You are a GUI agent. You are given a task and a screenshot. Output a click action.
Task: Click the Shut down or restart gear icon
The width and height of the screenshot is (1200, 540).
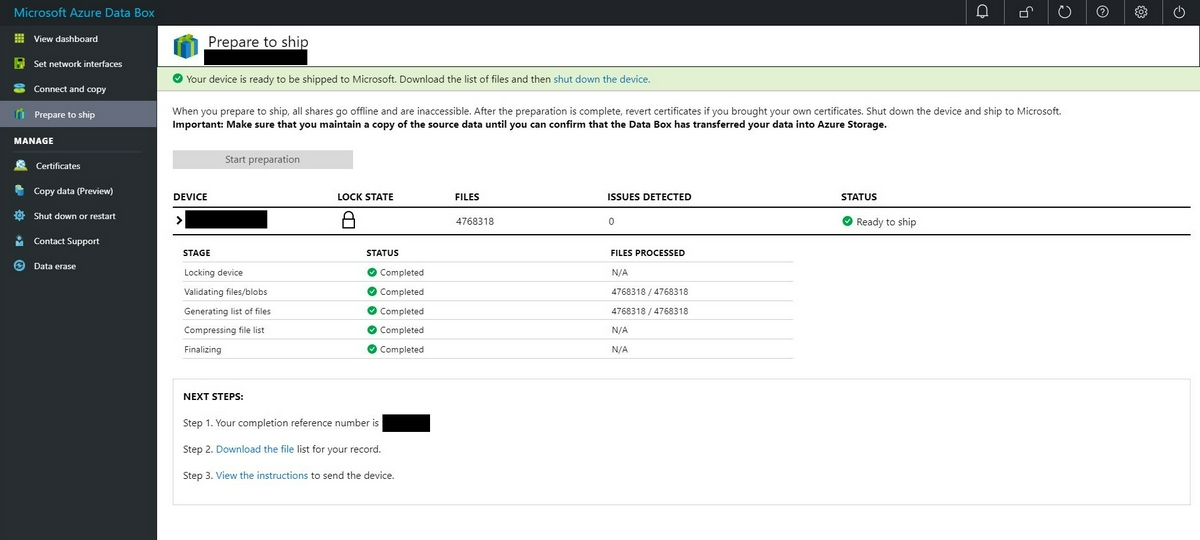(19, 216)
